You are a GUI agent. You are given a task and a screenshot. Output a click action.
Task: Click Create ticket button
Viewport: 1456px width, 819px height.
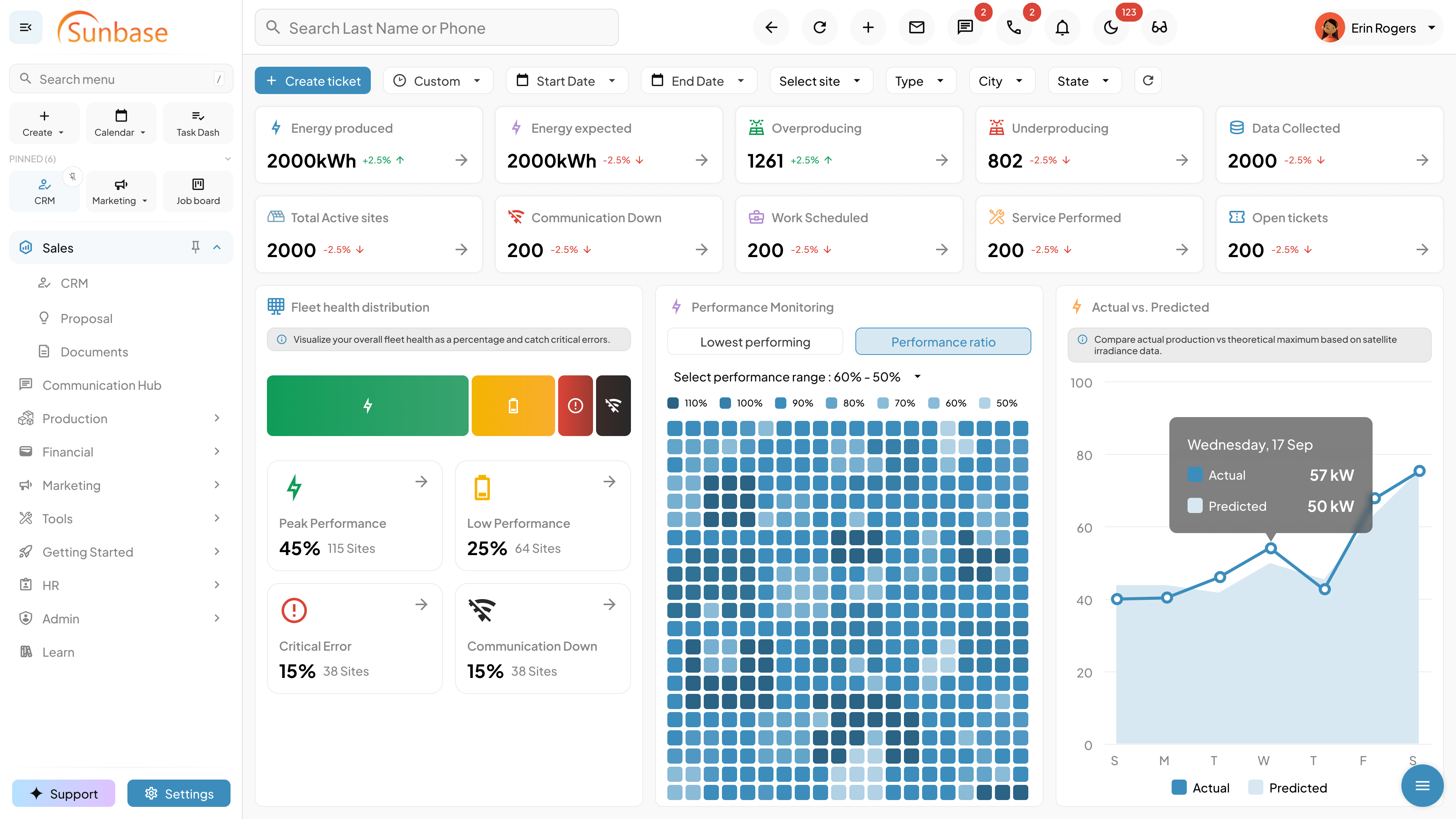pos(312,81)
